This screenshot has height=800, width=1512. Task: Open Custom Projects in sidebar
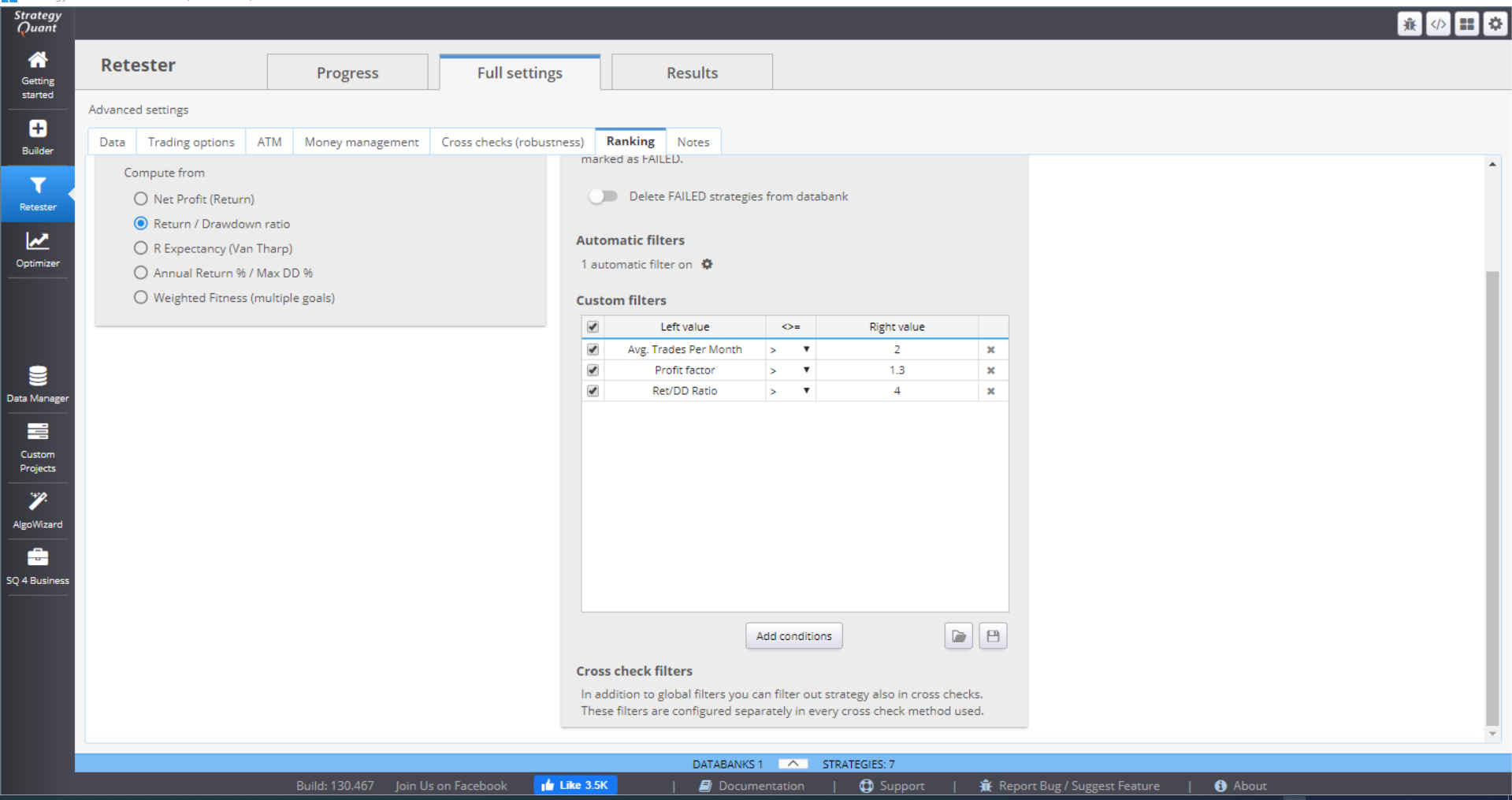tap(38, 447)
